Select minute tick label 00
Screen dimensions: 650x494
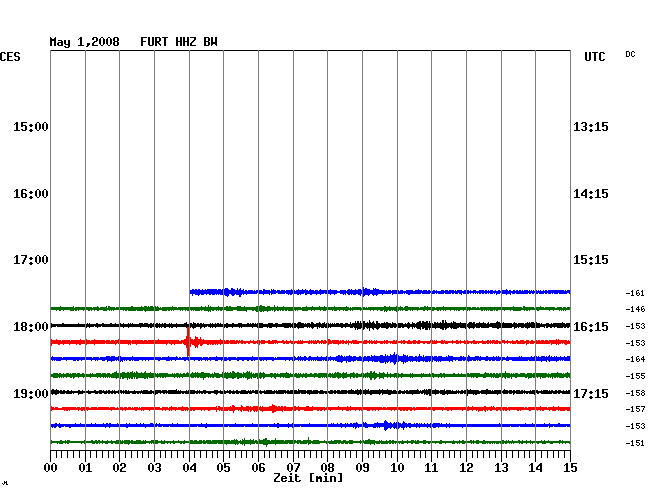point(51,468)
